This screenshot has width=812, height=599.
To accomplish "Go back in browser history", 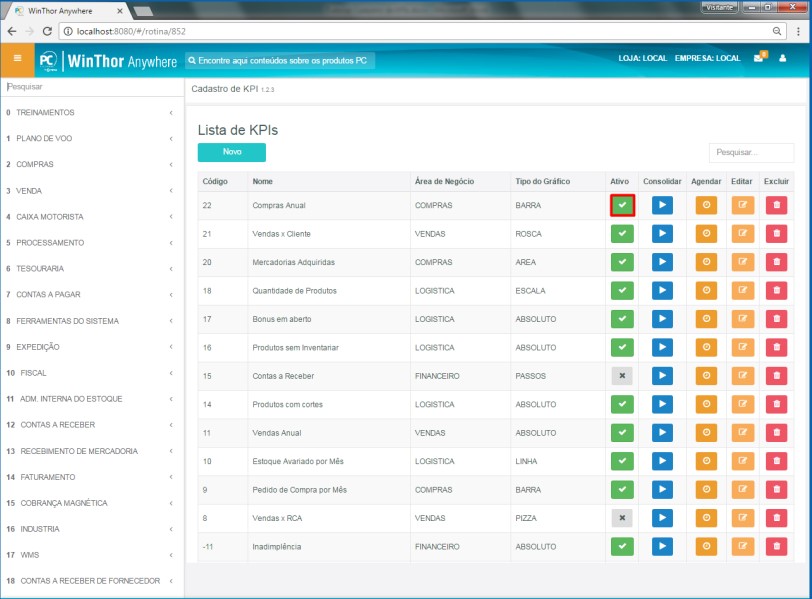I will tap(12, 31).
